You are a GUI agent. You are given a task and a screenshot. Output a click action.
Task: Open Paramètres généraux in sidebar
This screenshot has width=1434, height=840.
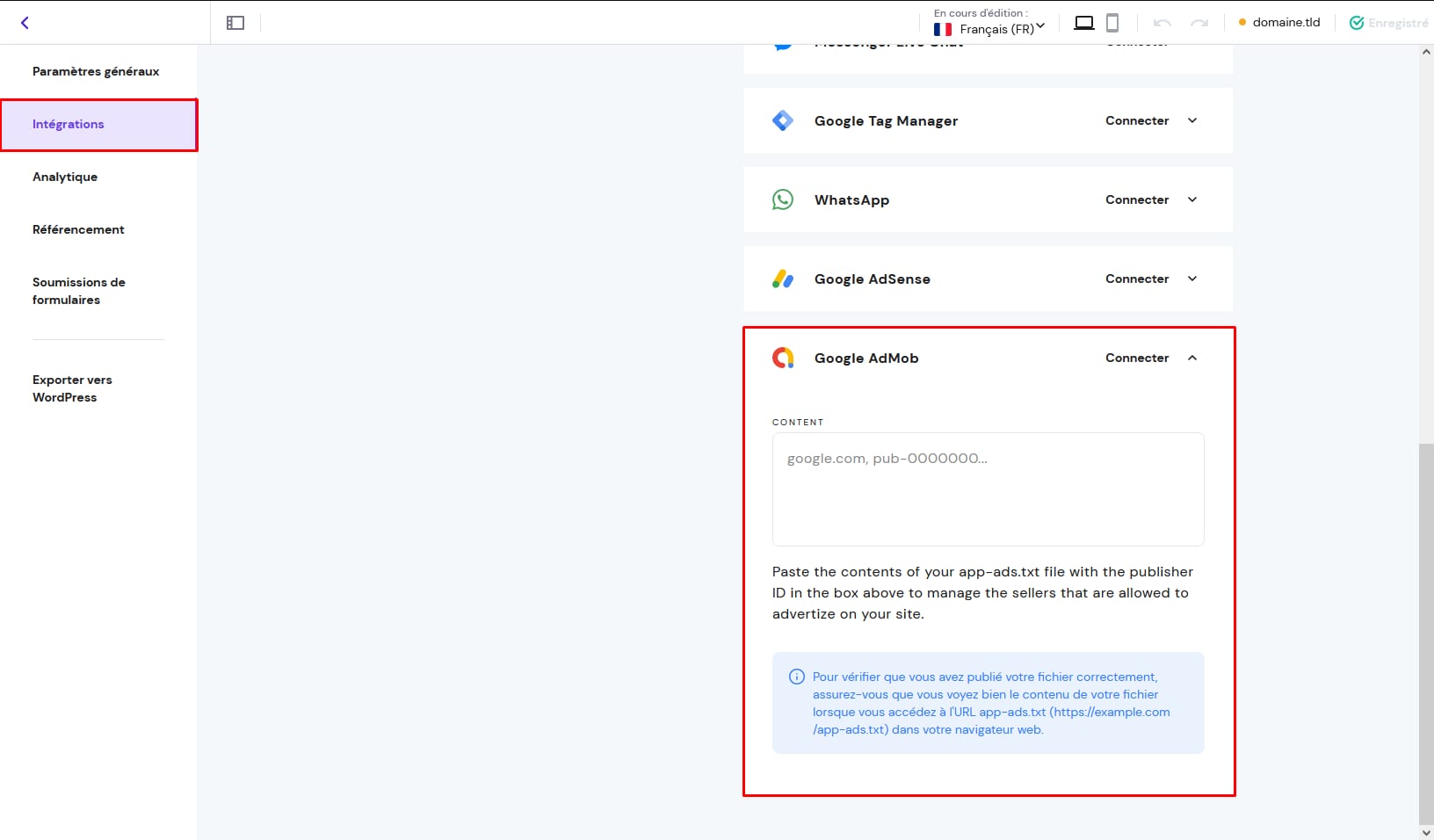(x=96, y=71)
